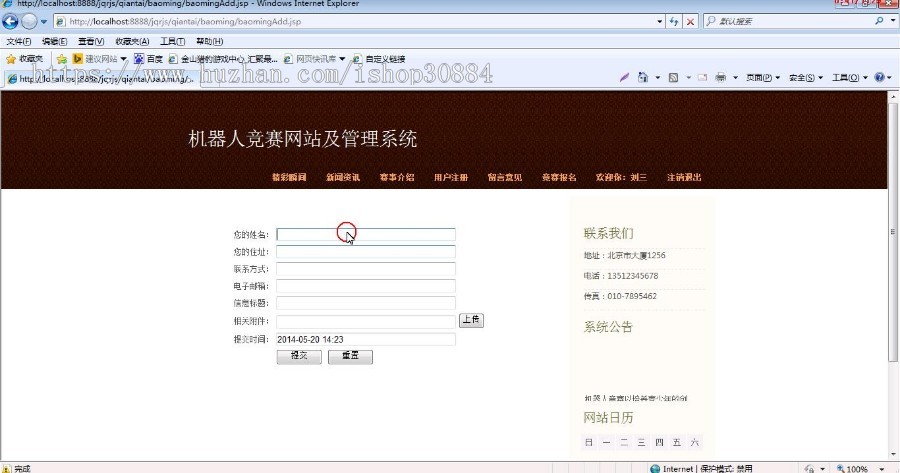
Task: Open the 竞赛报名 navigation link
Action: coord(558,177)
